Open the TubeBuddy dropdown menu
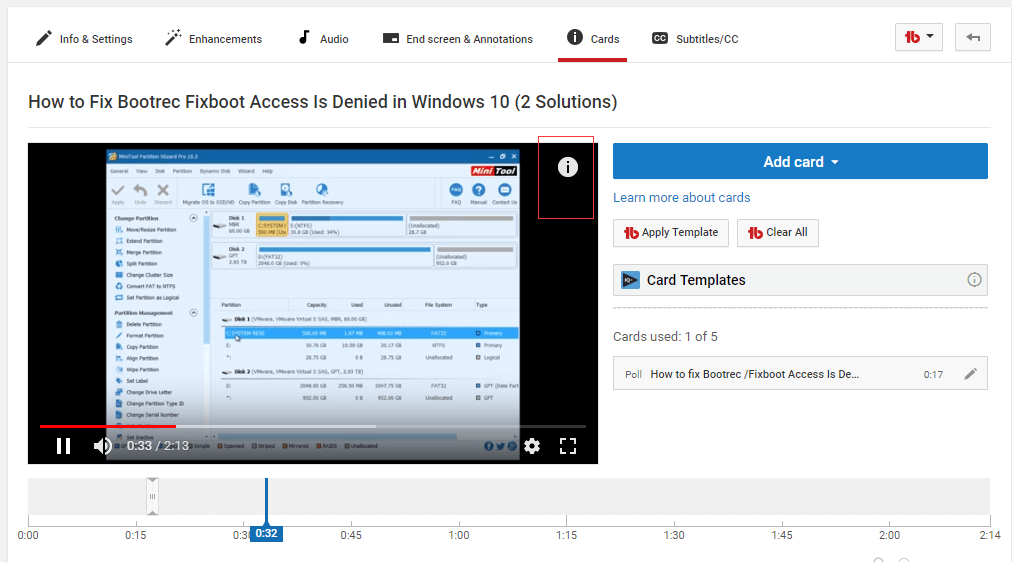 coord(918,37)
